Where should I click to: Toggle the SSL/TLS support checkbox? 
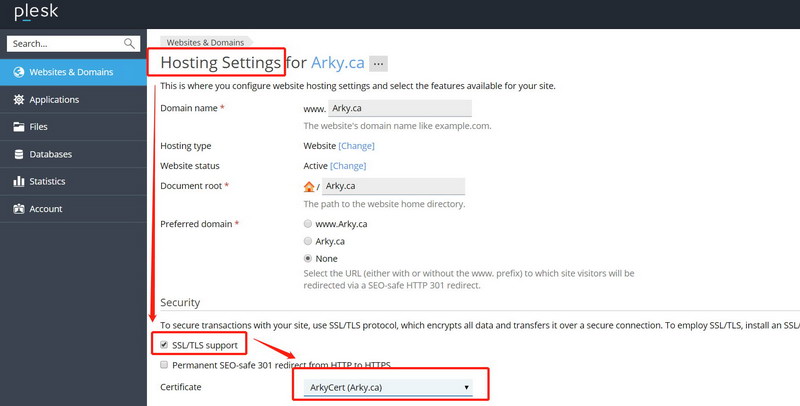pos(164,345)
